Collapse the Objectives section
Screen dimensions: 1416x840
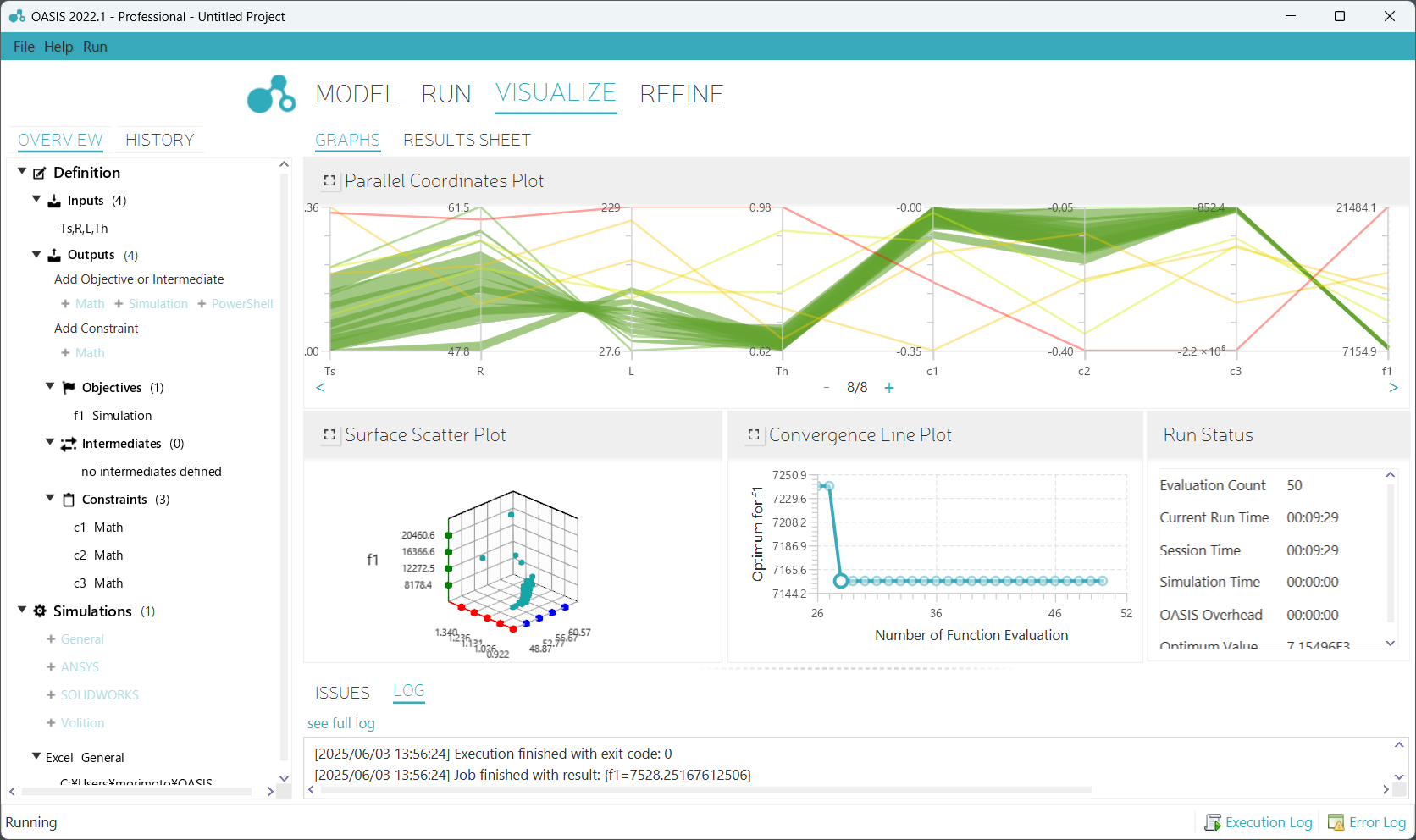(x=50, y=387)
